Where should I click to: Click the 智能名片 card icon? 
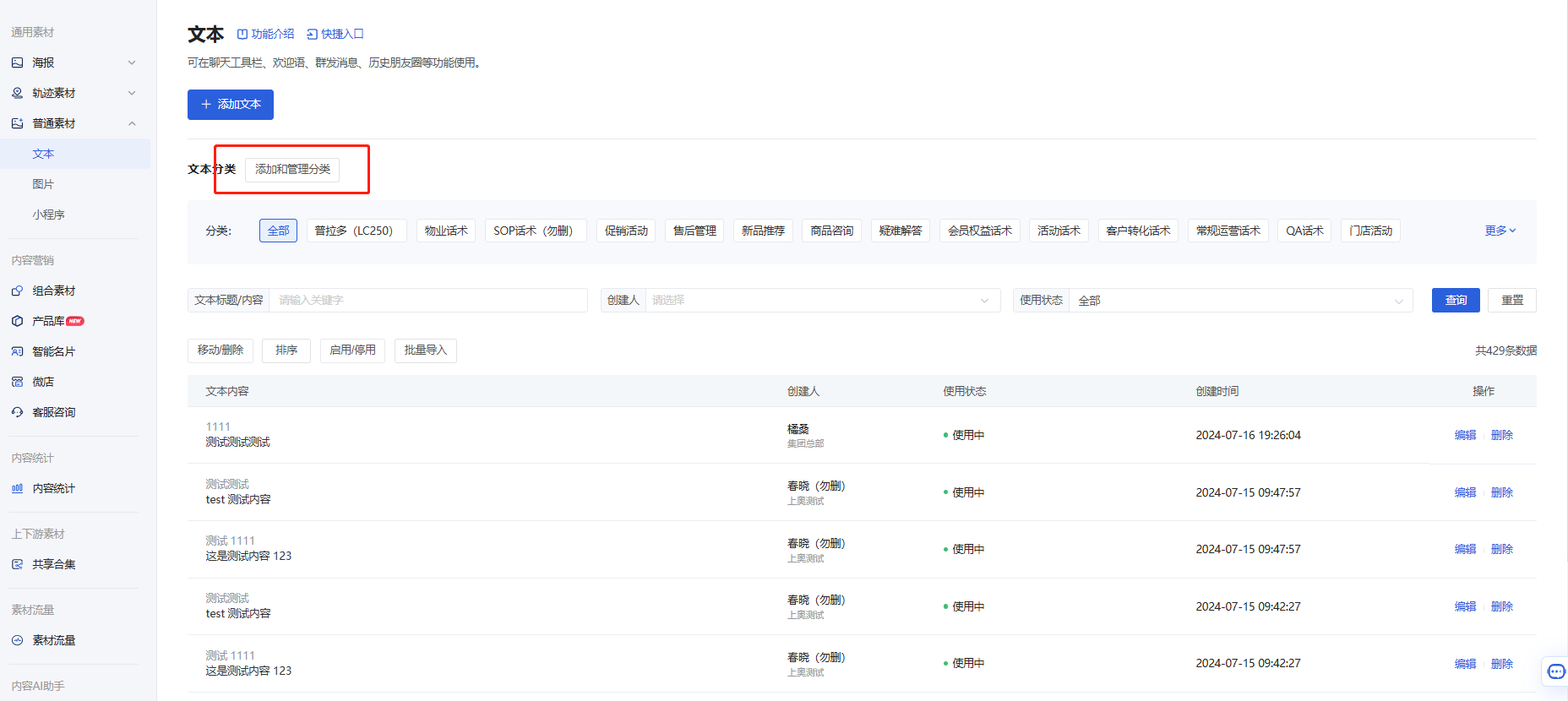[x=17, y=351]
